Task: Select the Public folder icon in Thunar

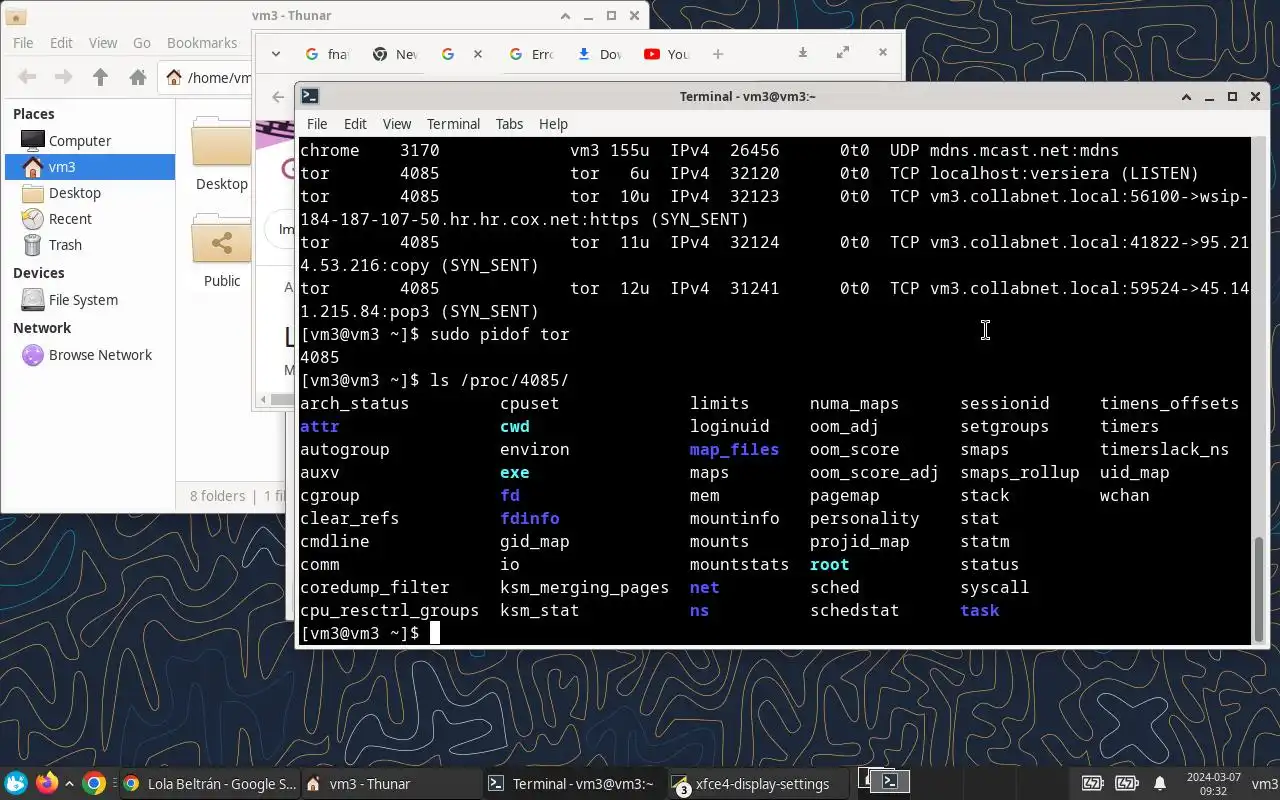Action: (x=221, y=242)
